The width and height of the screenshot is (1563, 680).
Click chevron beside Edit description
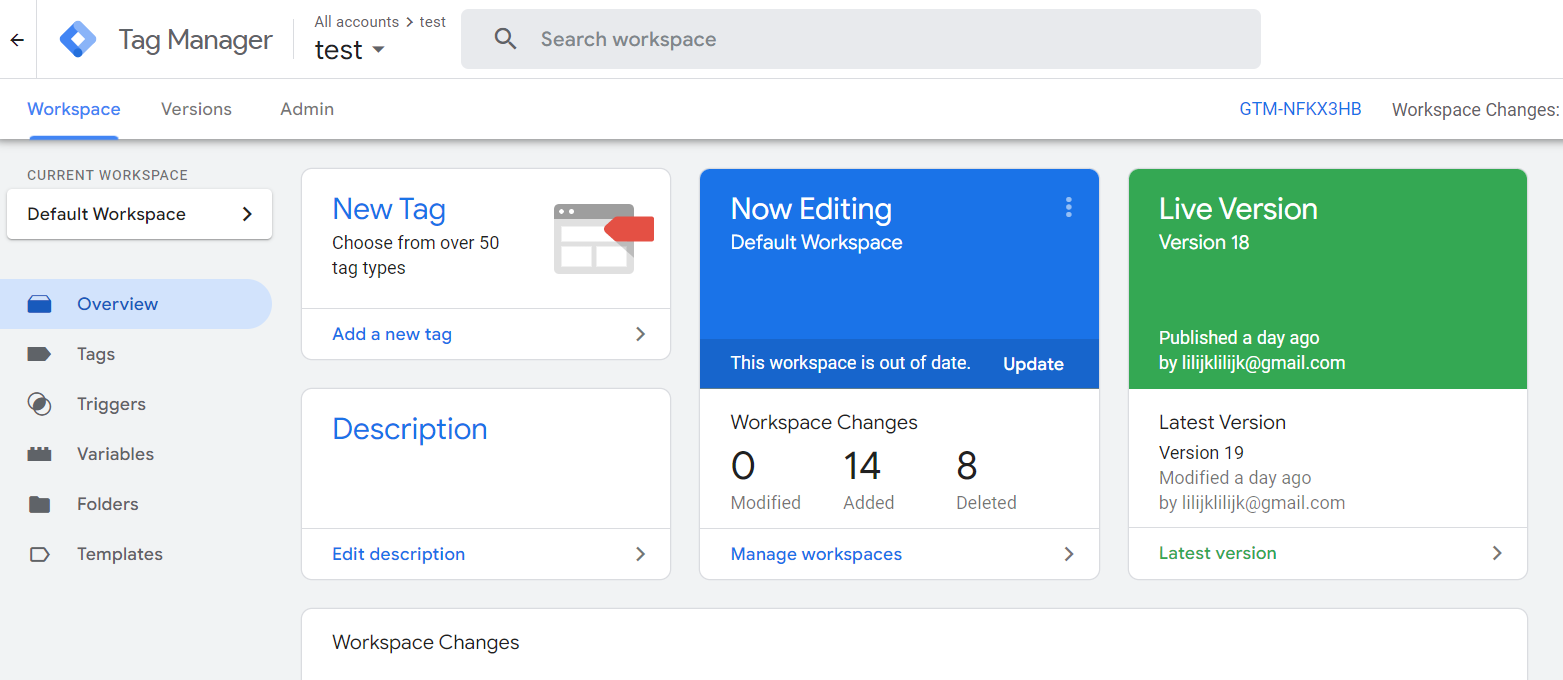641,554
